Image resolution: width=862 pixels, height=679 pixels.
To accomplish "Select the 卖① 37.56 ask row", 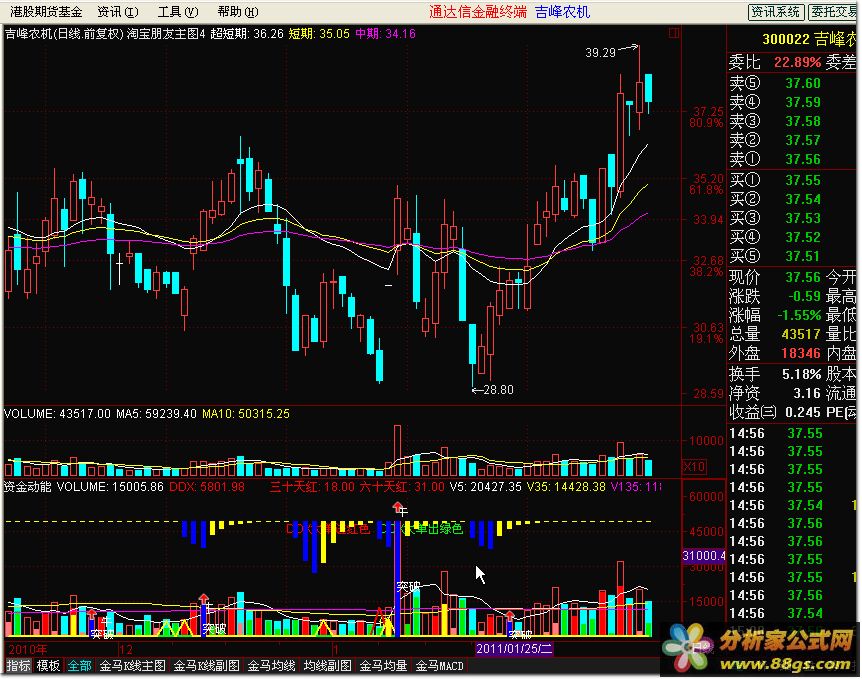I will (792, 159).
